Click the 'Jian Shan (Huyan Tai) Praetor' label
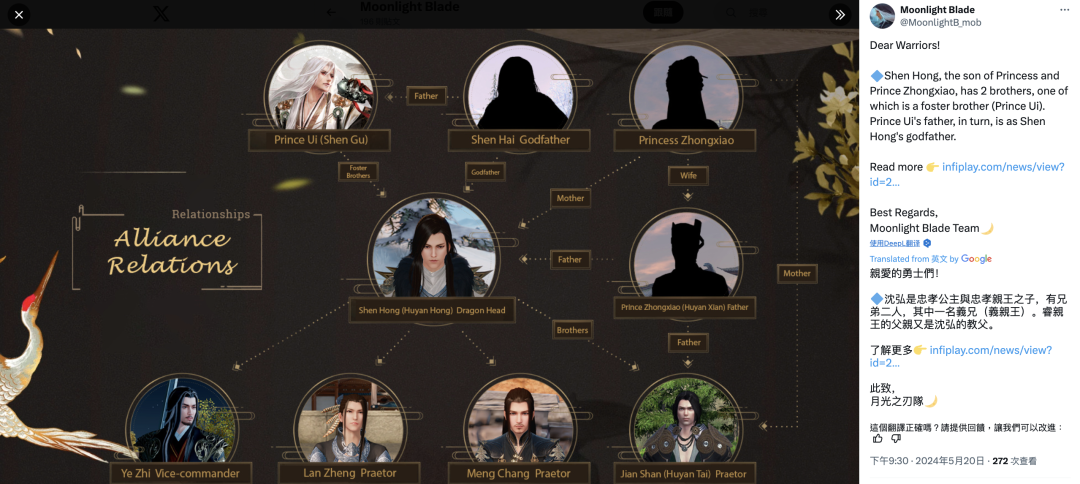 685,474
